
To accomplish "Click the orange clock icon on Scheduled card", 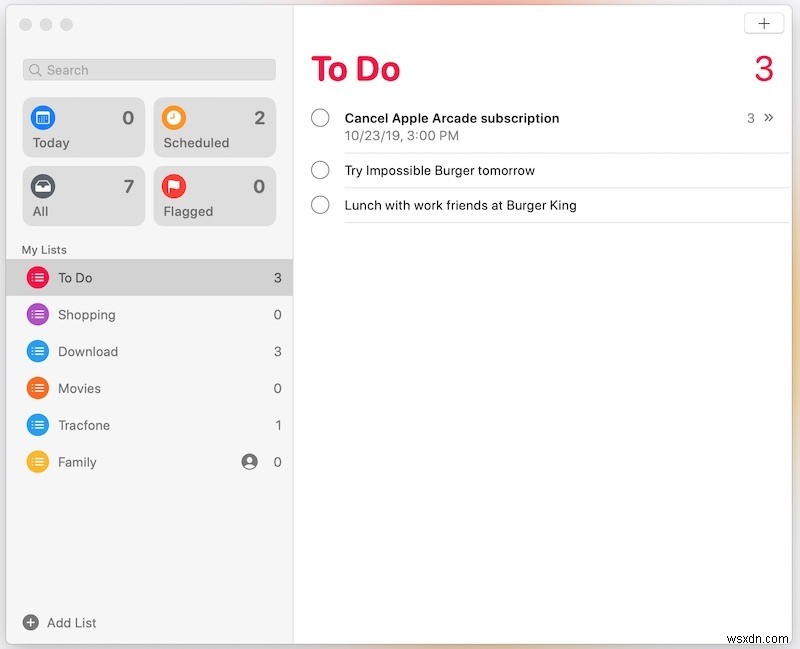I will click(174, 118).
